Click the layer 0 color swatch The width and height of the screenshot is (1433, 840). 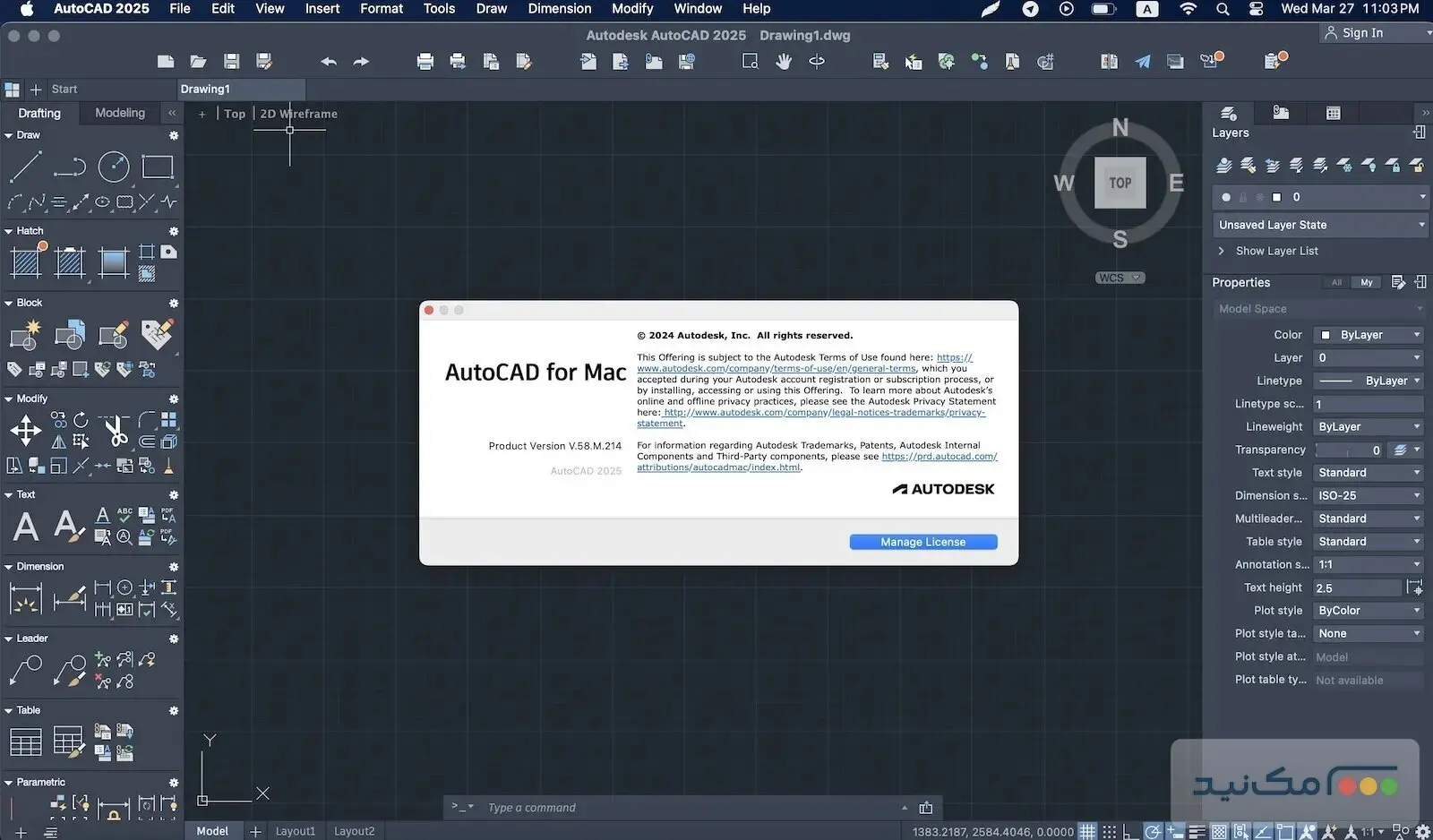(x=1275, y=197)
